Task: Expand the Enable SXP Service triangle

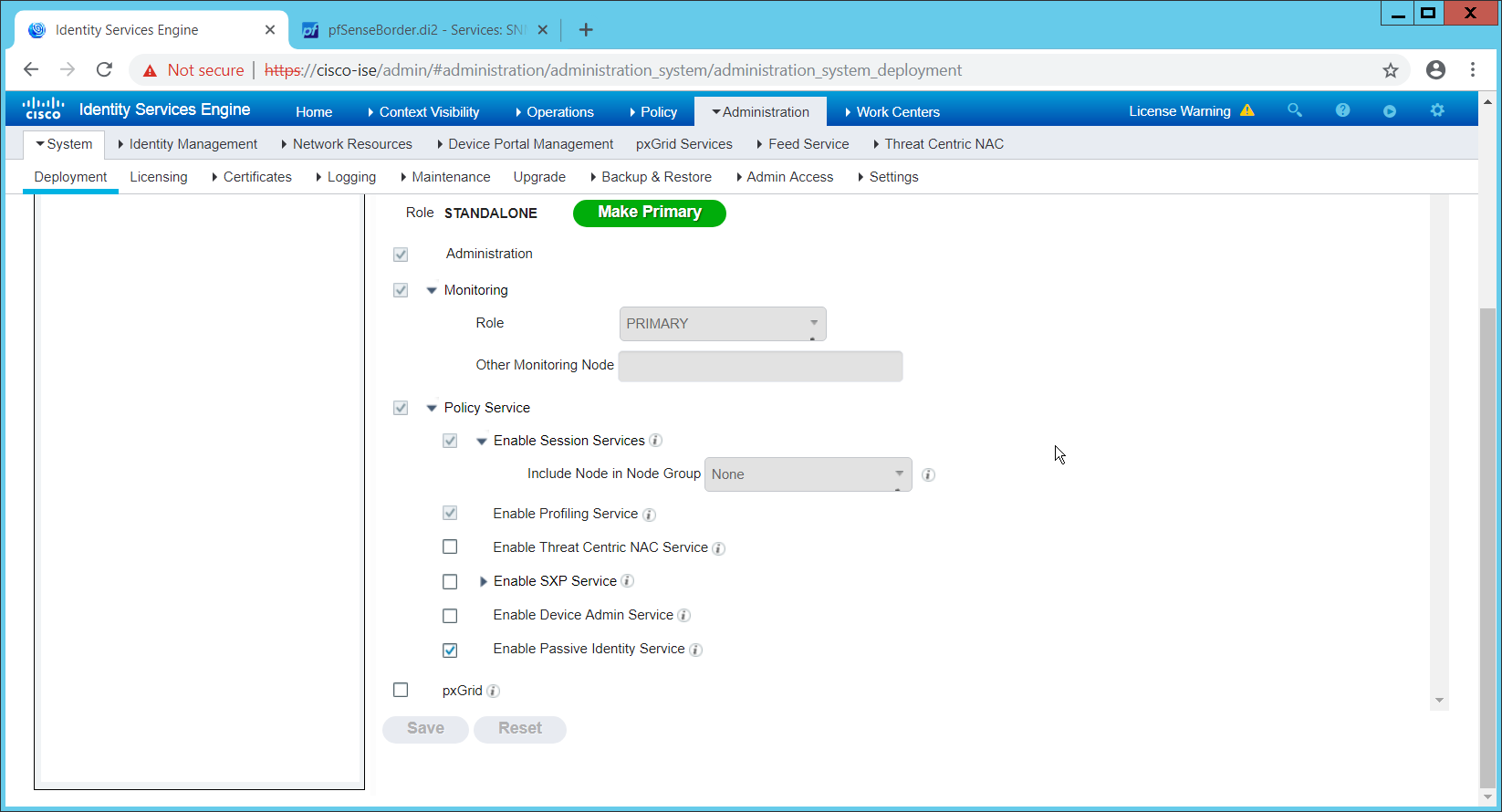Action: 483,581
